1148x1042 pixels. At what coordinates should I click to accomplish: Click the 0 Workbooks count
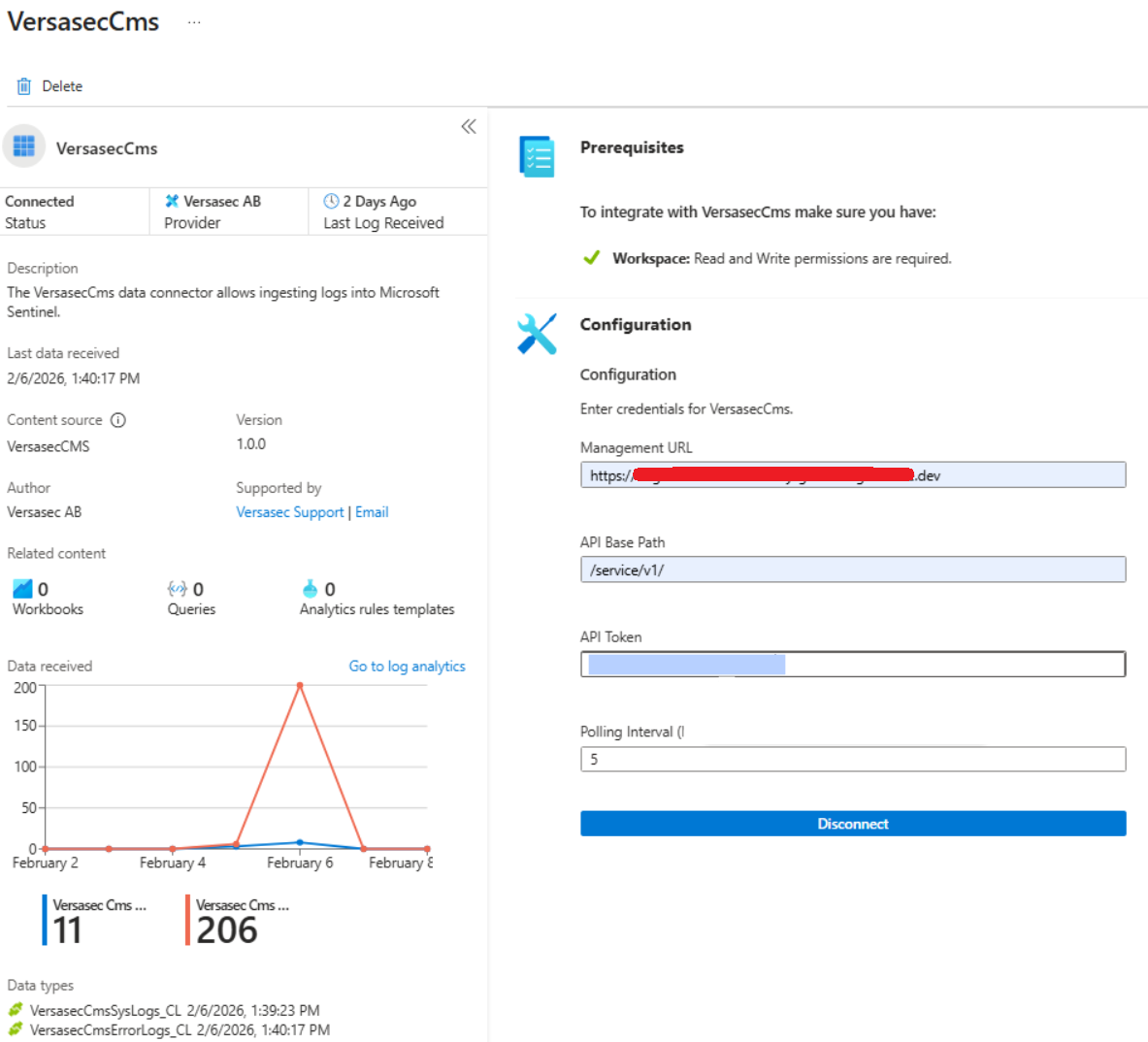[44, 589]
